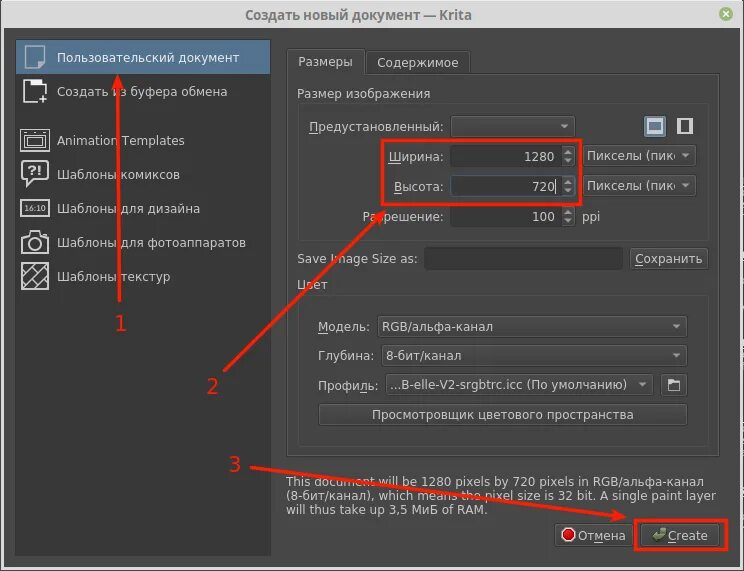Click the document size summary text
The image size is (744, 571).
click(501, 496)
